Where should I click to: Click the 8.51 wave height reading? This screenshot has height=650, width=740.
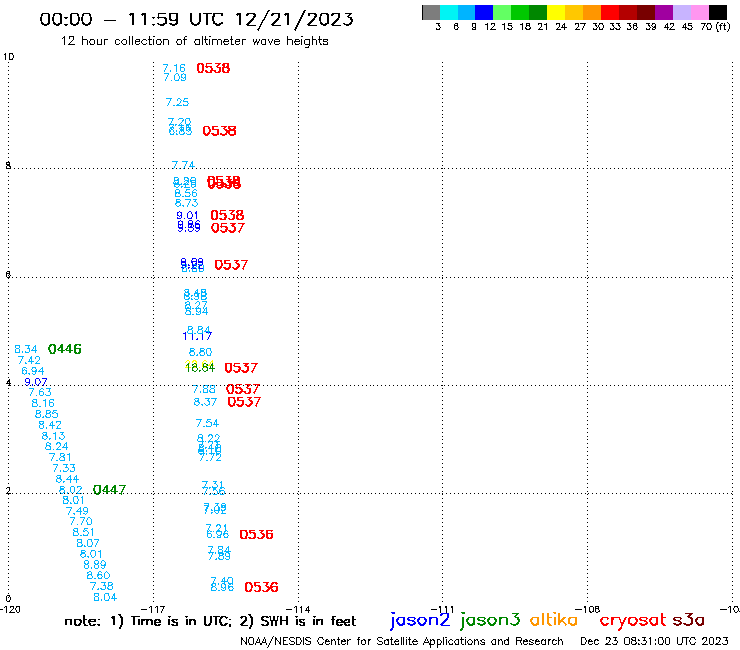(x=84, y=532)
